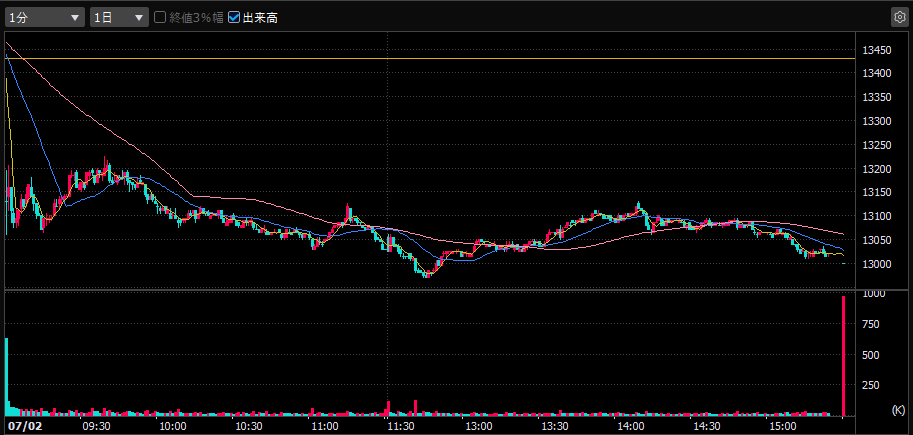Image resolution: width=913 pixels, height=435 pixels.
Task: Click the 13300 price axis label
Action: click(x=876, y=121)
